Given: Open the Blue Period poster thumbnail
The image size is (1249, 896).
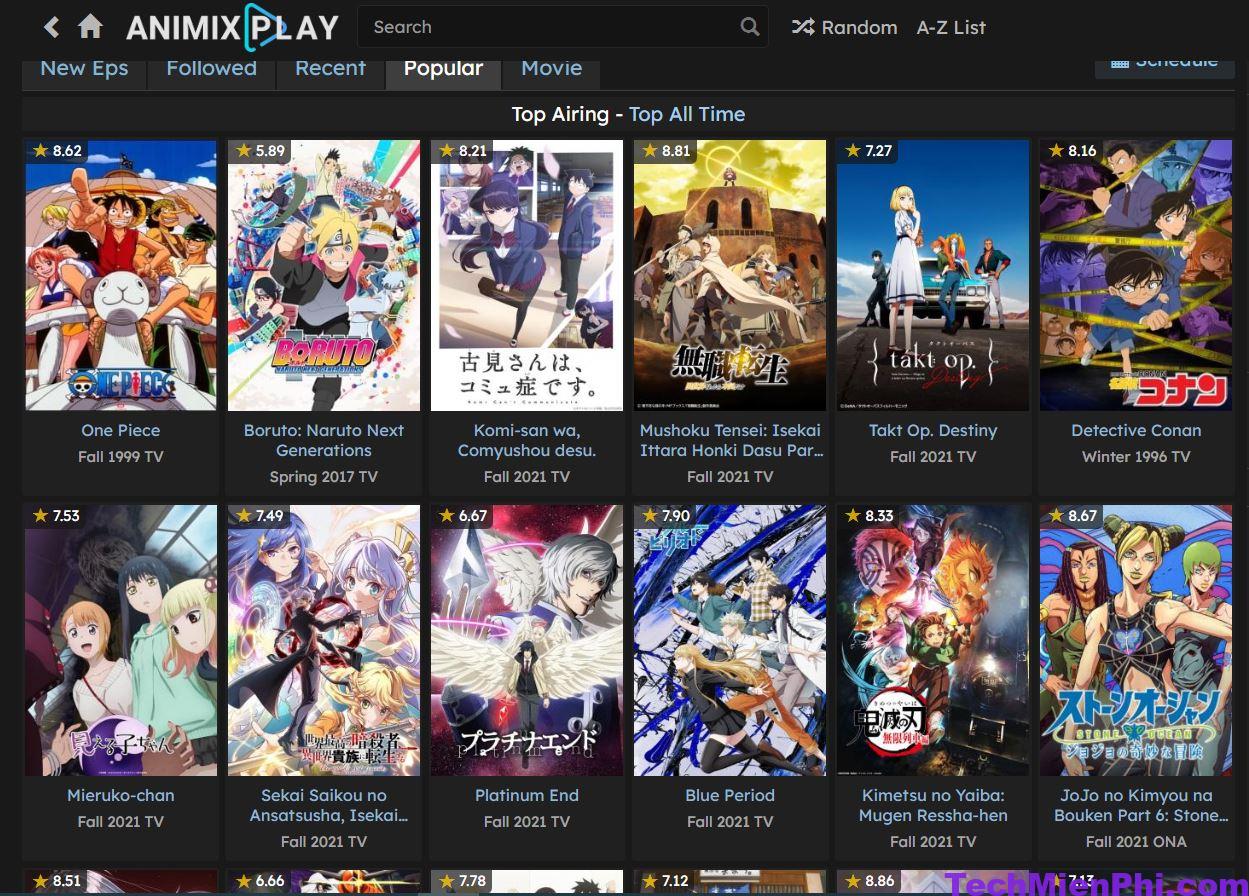Looking at the screenshot, I should coord(730,640).
